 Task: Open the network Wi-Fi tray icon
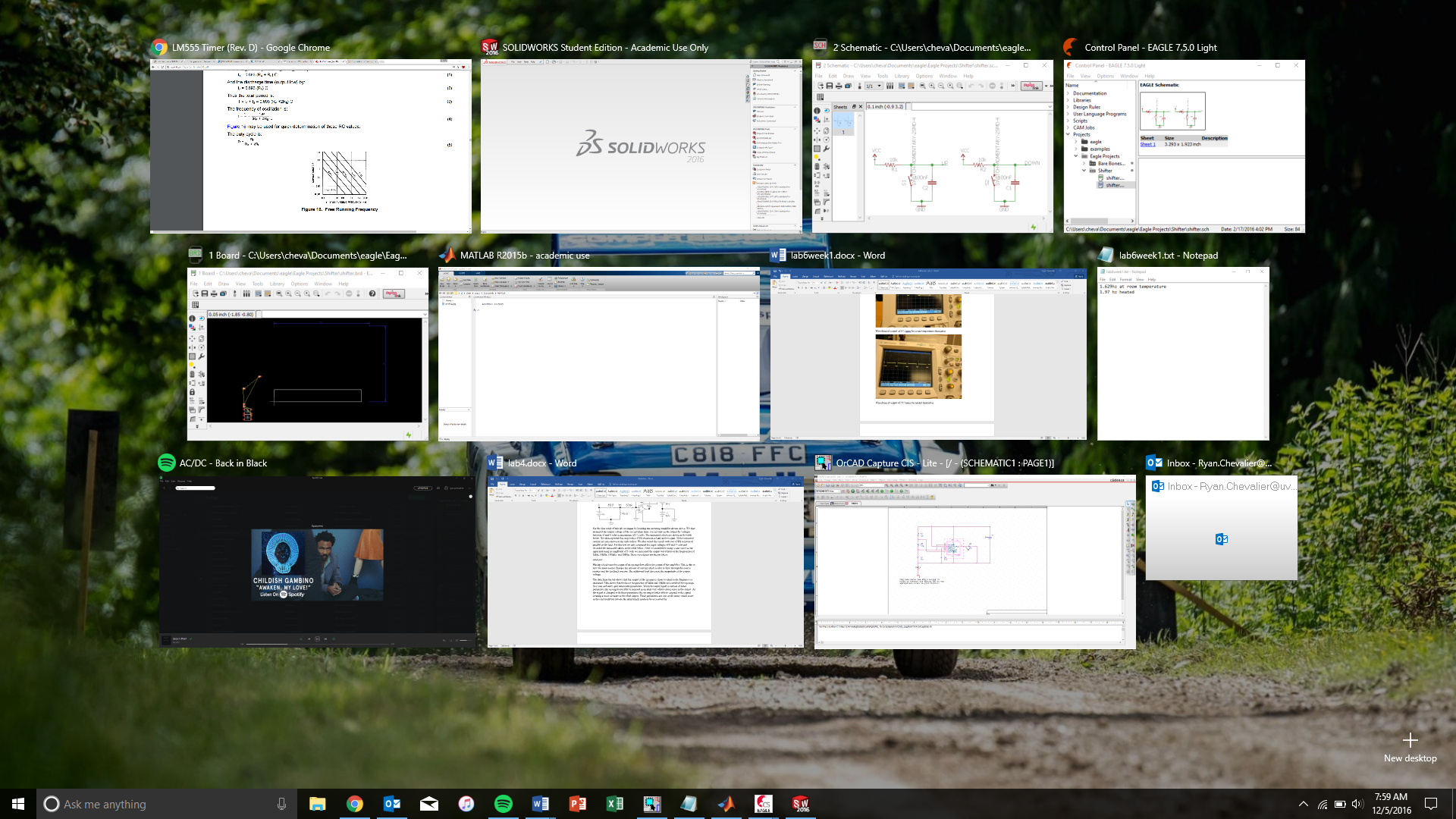point(1322,804)
